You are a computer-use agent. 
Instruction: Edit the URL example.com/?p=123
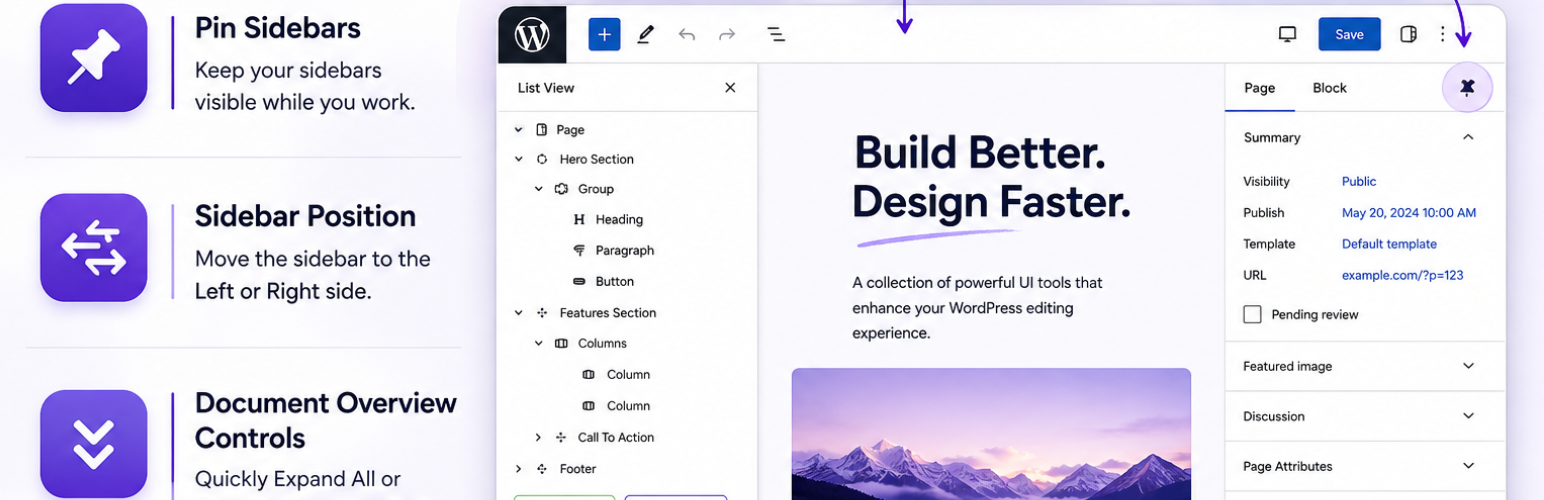tap(1402, 275)
